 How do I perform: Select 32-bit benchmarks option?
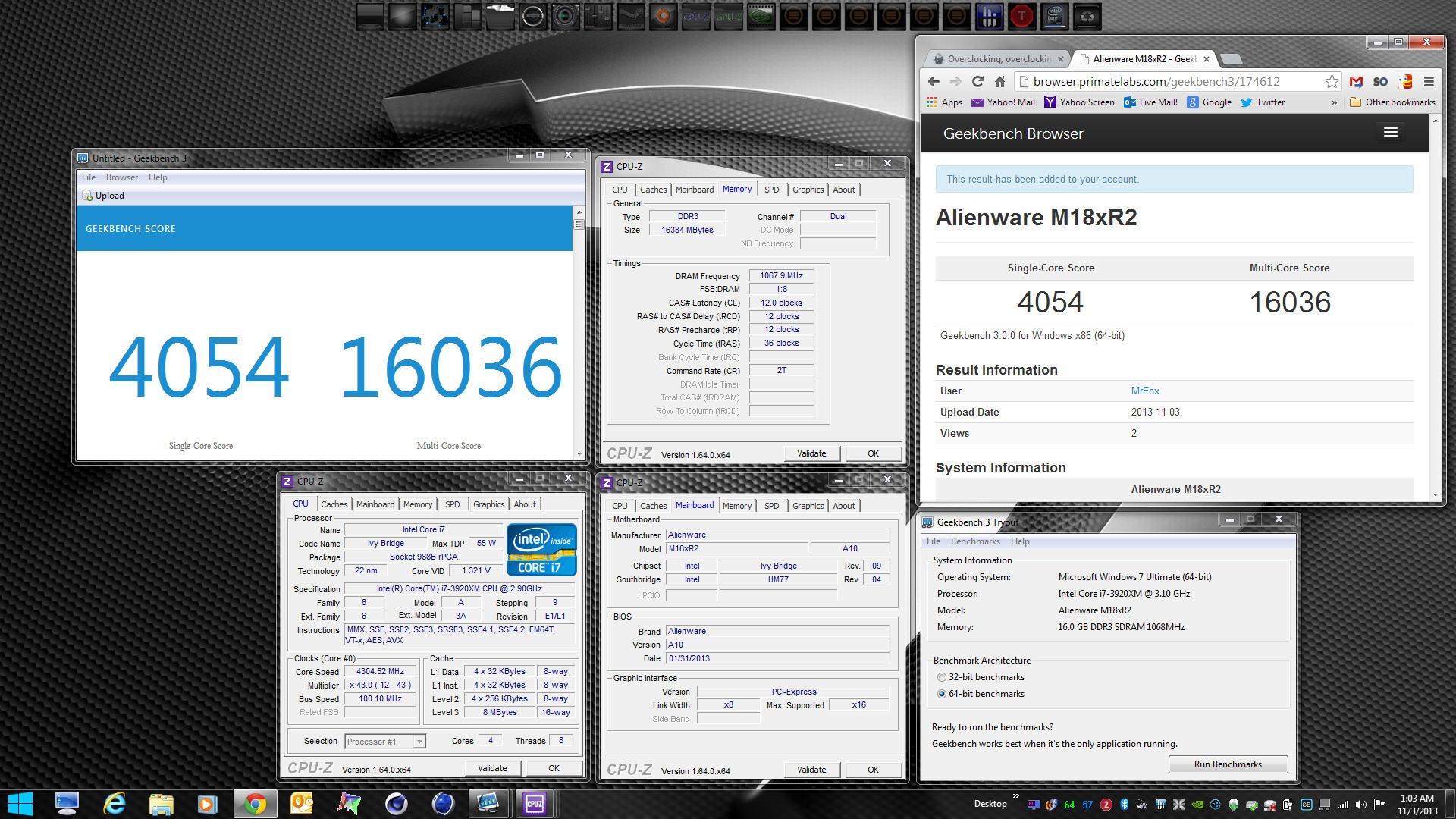tap(980, 677)
